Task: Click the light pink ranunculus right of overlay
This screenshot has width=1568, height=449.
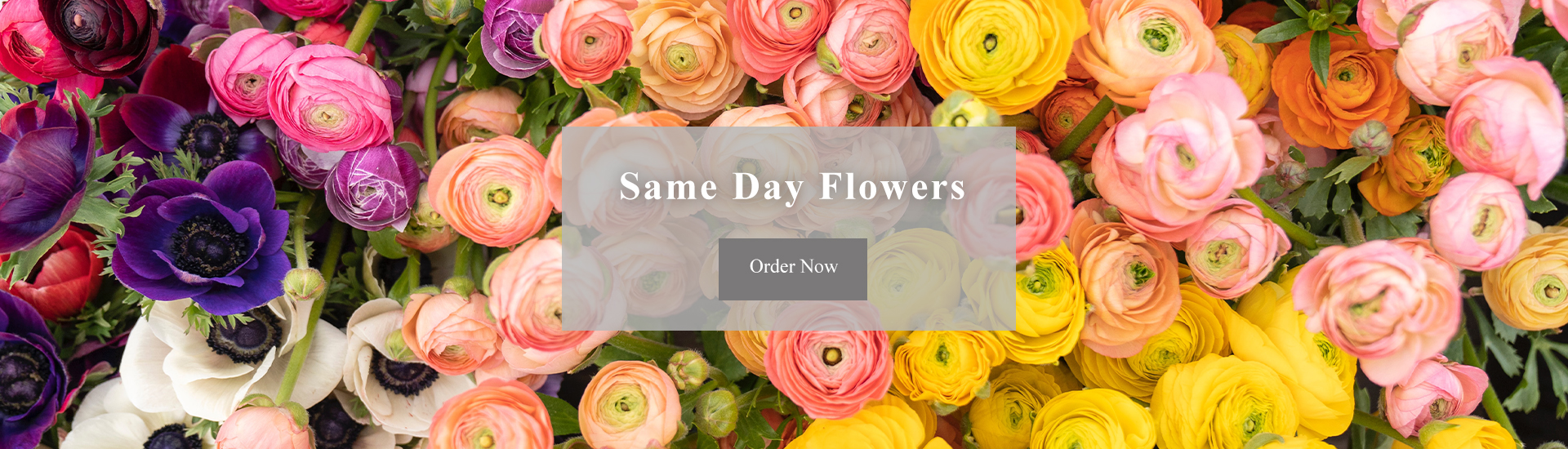Action: [x=1182, y=151]
